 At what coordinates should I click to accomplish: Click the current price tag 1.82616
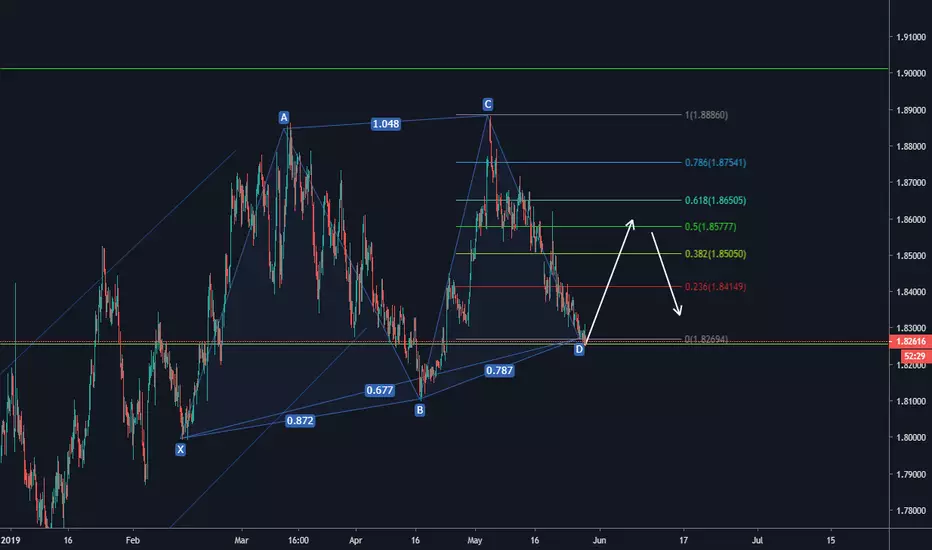coord(911,341)
